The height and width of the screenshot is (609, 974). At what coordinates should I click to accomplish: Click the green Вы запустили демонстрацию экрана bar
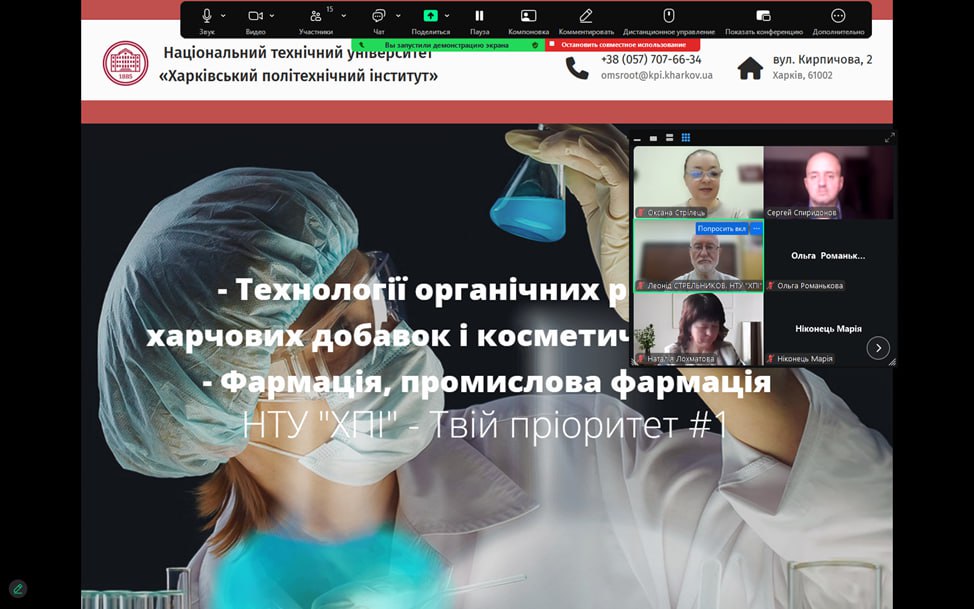(x=446, y=45)
